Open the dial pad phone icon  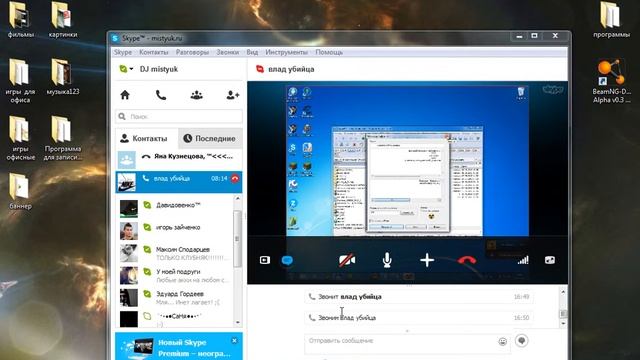[161, 95]
